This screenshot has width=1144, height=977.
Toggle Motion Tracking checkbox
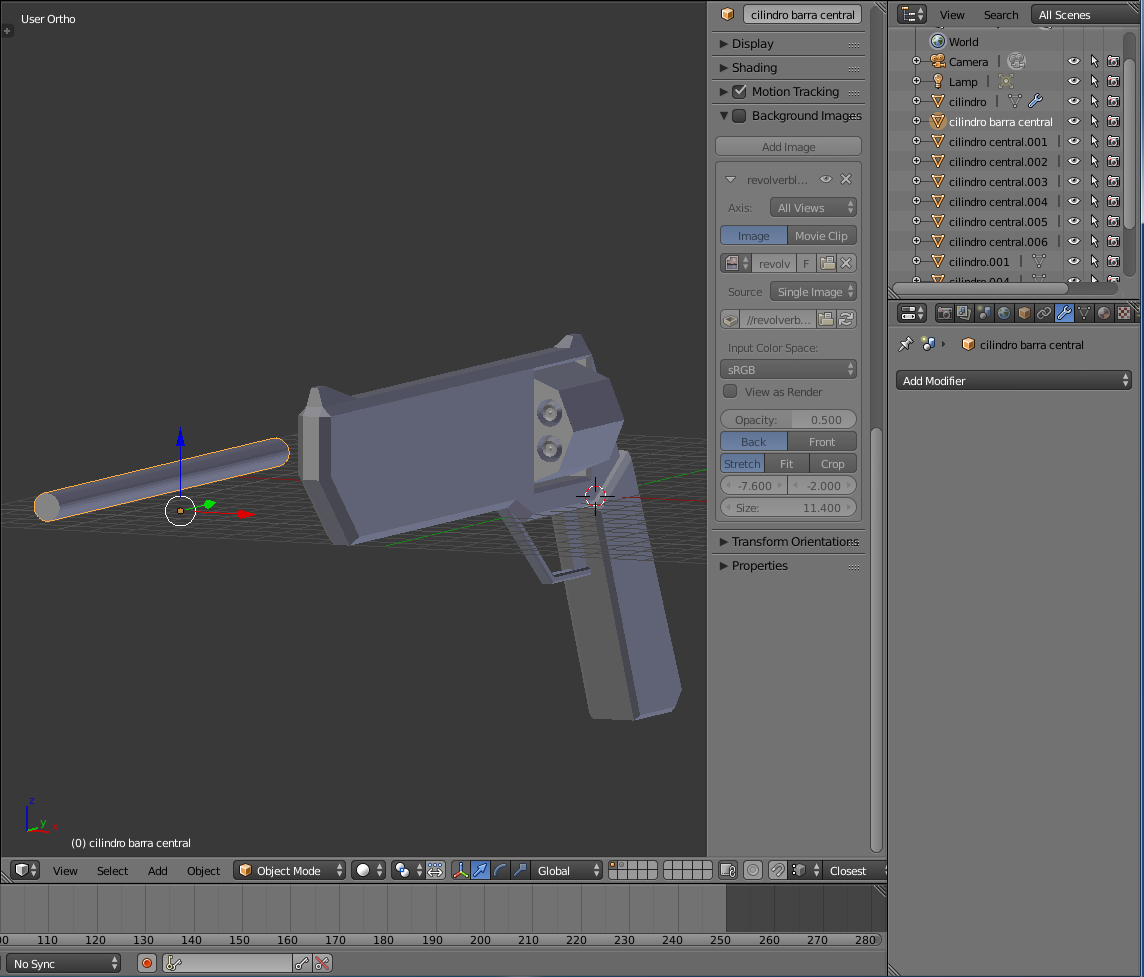[x=739, y=91]
